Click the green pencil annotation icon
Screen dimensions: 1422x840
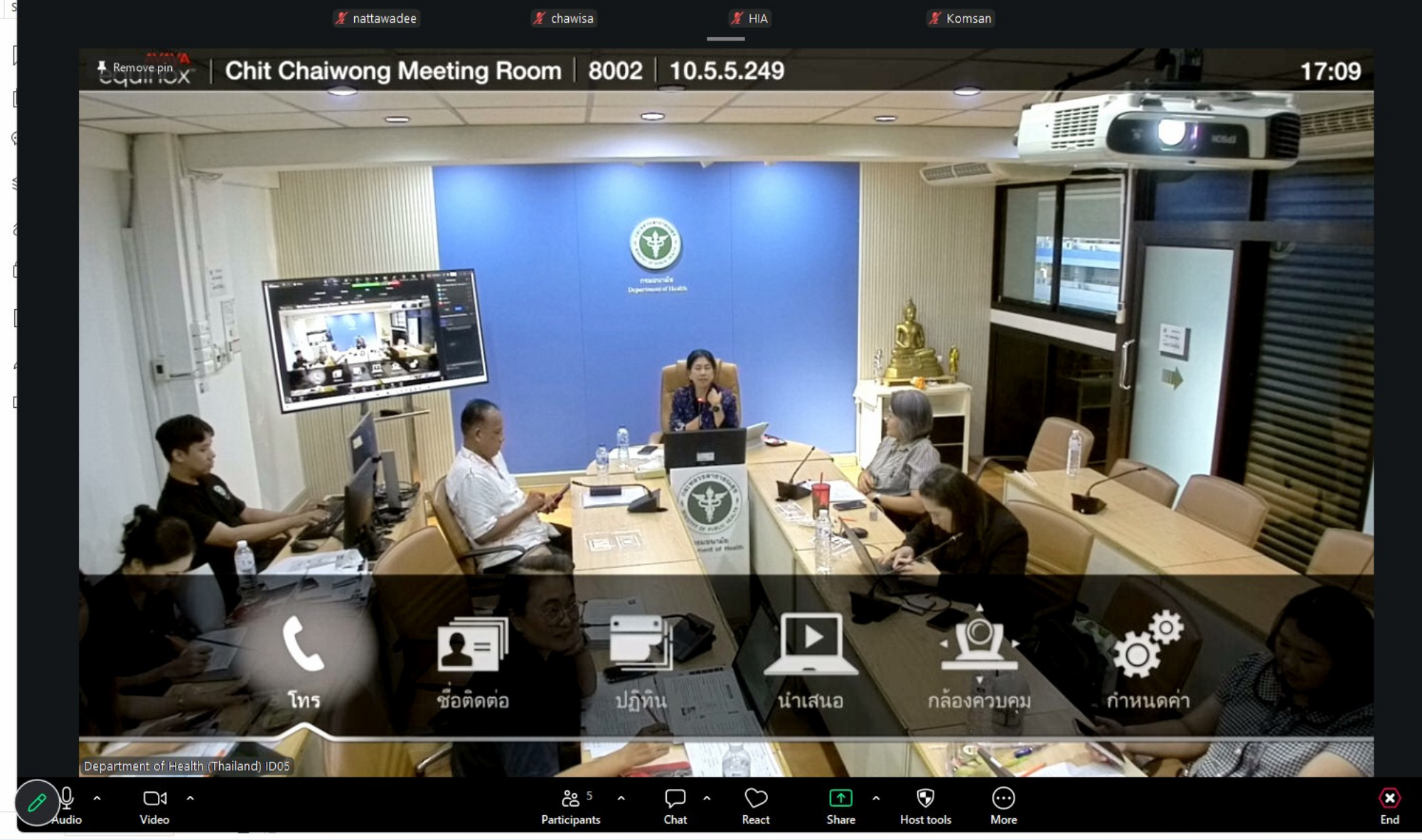coord(37,802)
